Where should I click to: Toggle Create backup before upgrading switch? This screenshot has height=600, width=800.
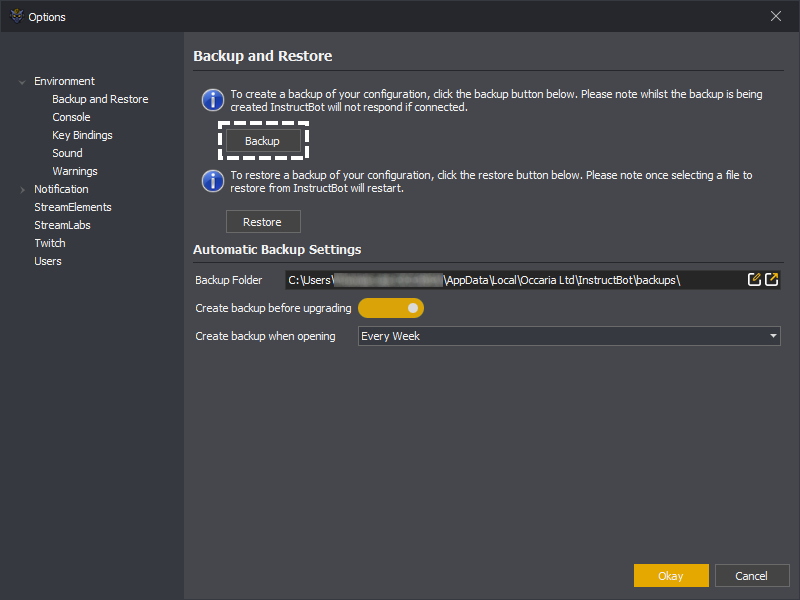[x=391, y=308]
